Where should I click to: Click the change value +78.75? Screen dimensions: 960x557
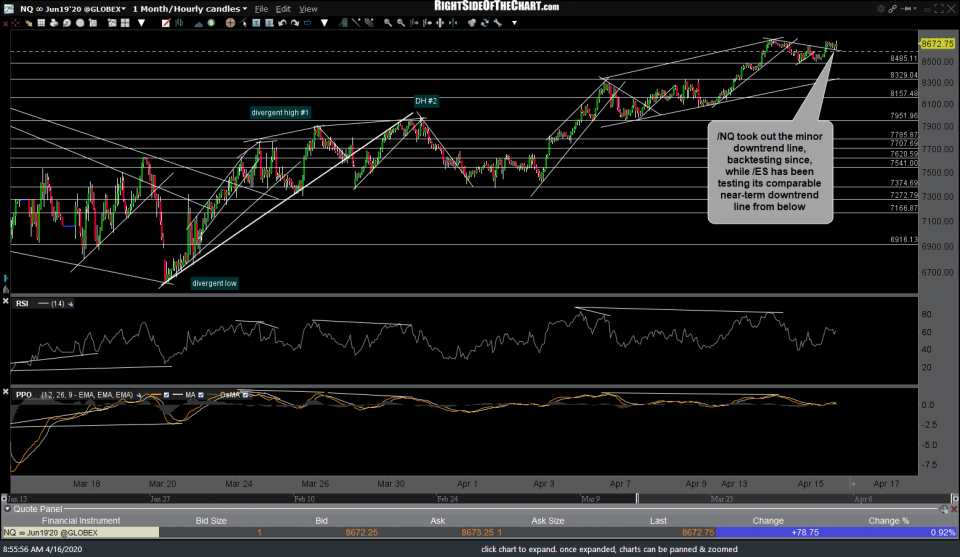coord(805,533)
